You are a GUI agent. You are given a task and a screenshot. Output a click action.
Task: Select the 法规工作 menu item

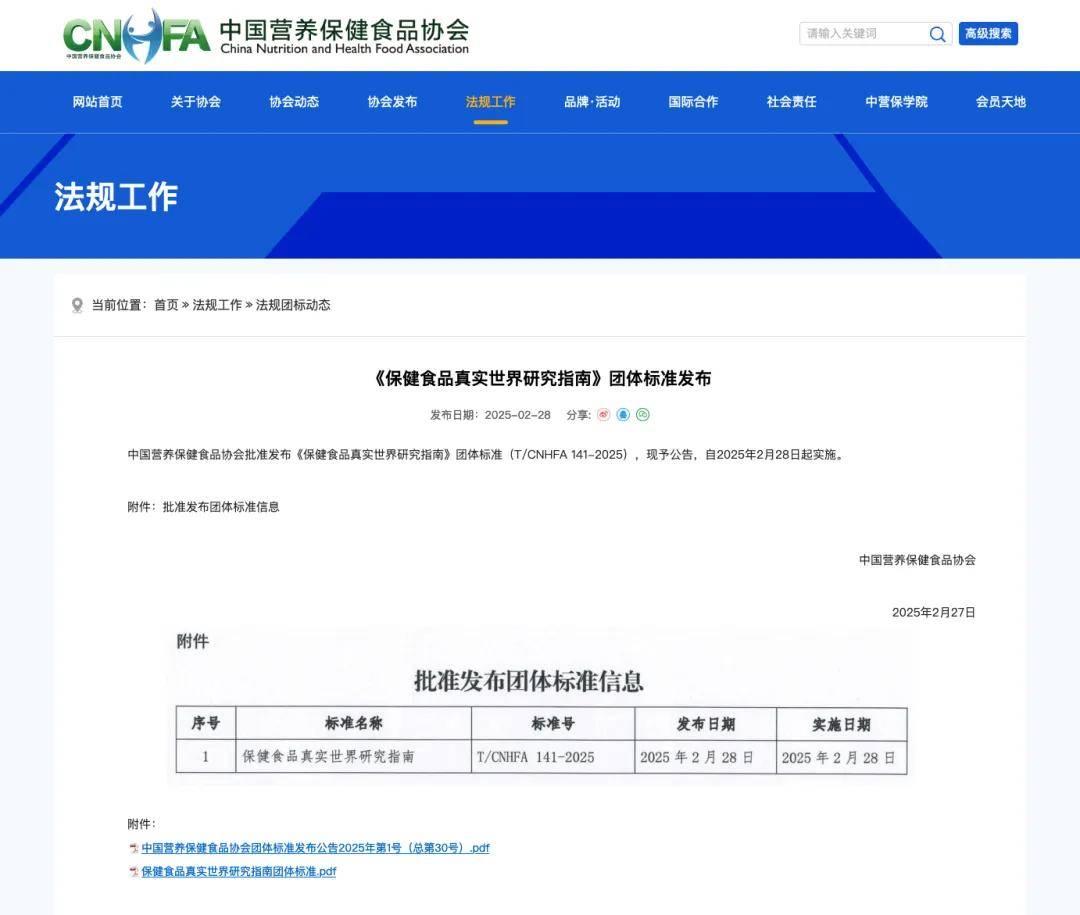[x=490, y=102]
